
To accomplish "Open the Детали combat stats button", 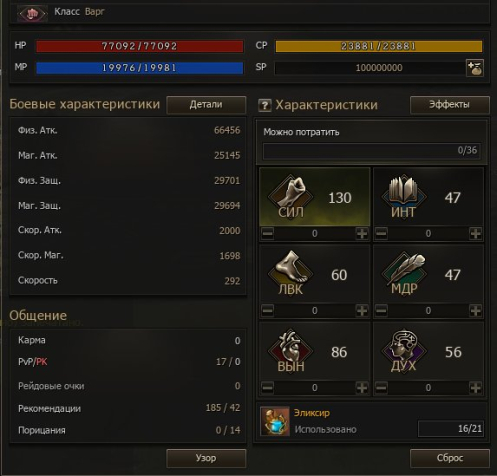I will [x=206, y=105].
